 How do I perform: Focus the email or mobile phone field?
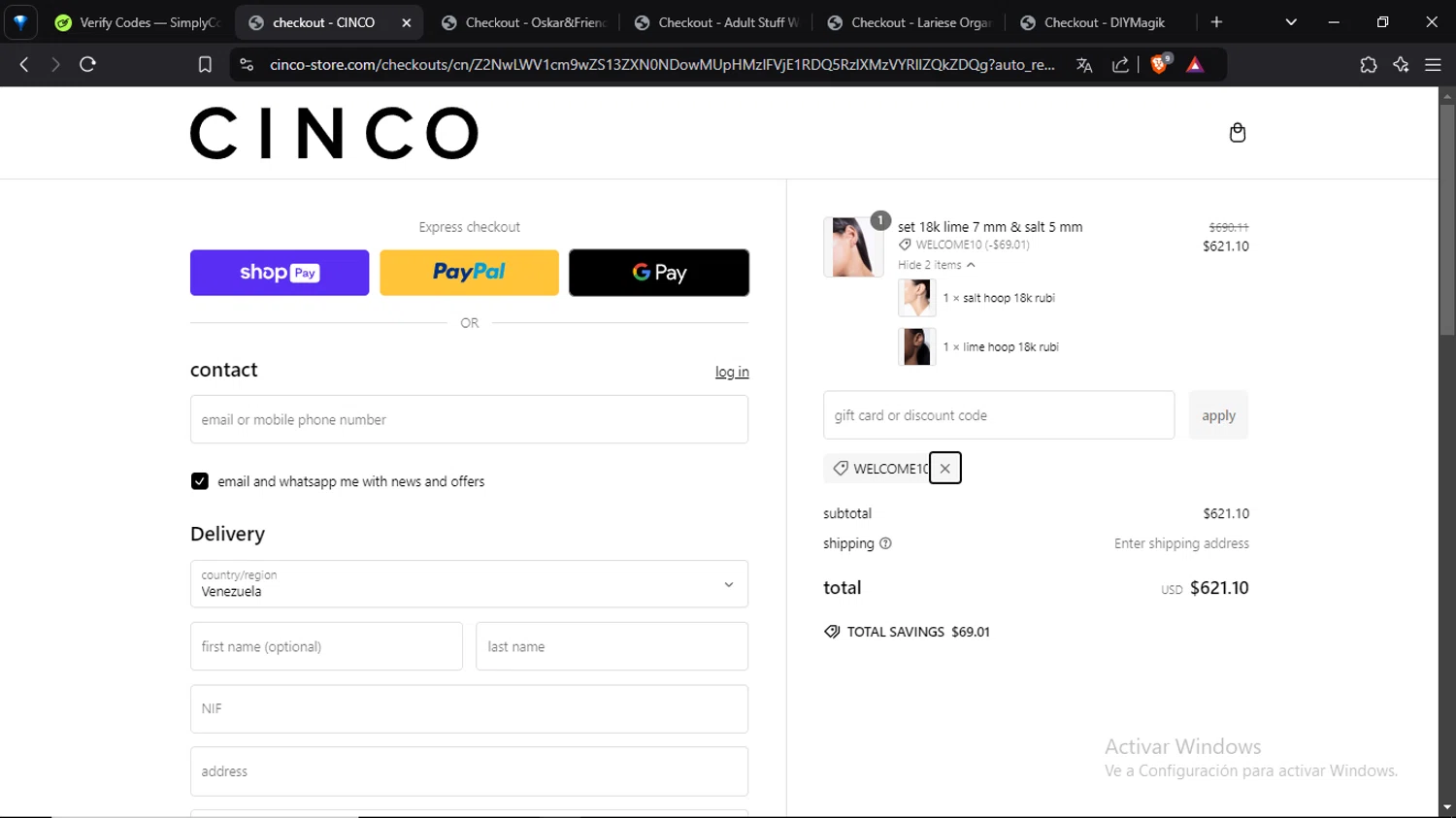click(x=469, y=419)
